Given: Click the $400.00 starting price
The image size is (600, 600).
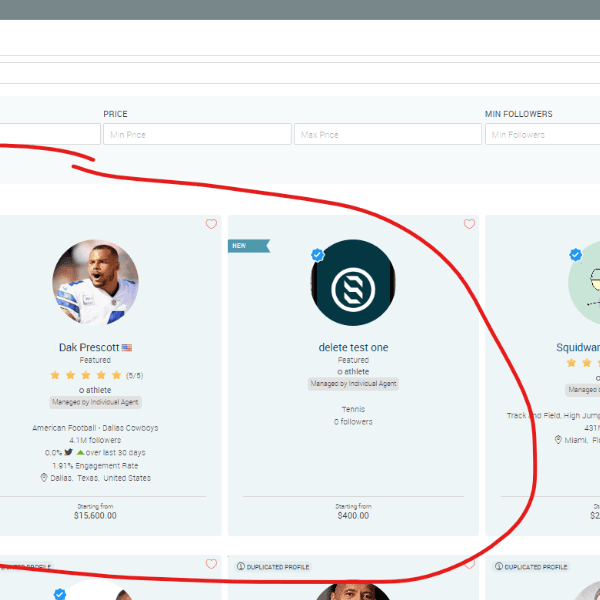Looking at the screenshot, I should 353,516.
